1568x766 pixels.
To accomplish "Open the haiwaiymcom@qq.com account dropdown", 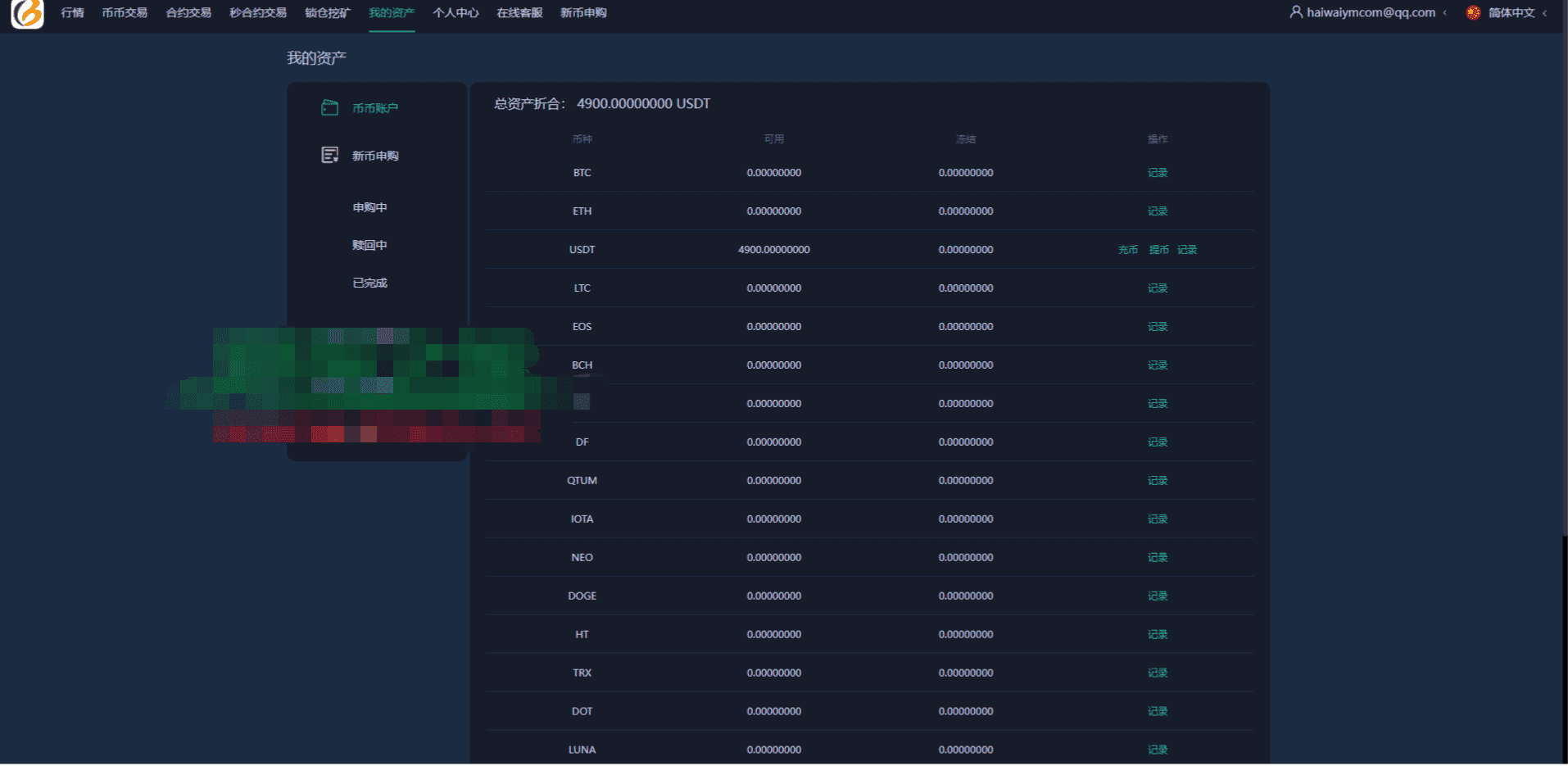I will coord(1370,13).
